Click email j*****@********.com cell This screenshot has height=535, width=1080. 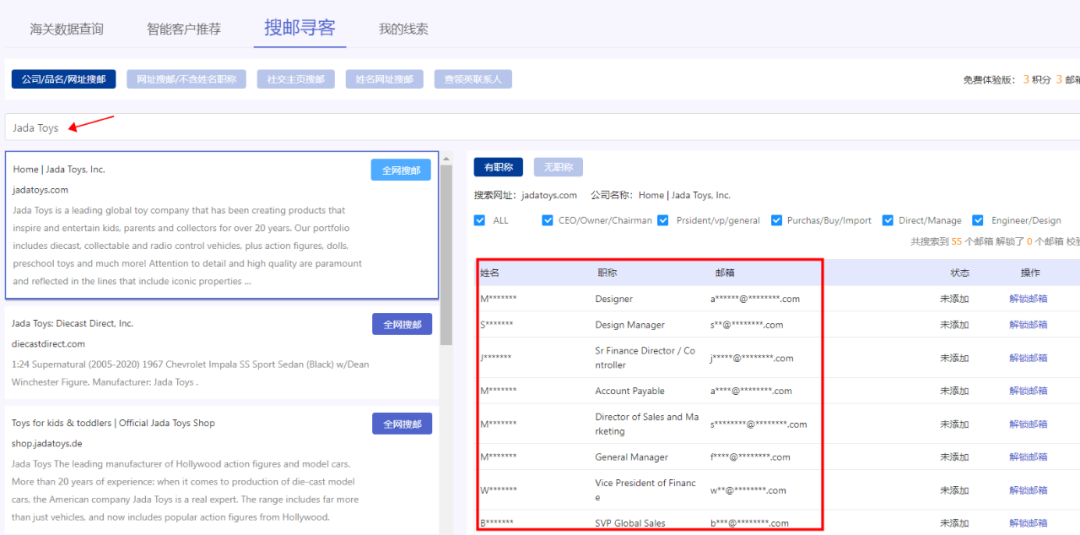pos(751,358)
